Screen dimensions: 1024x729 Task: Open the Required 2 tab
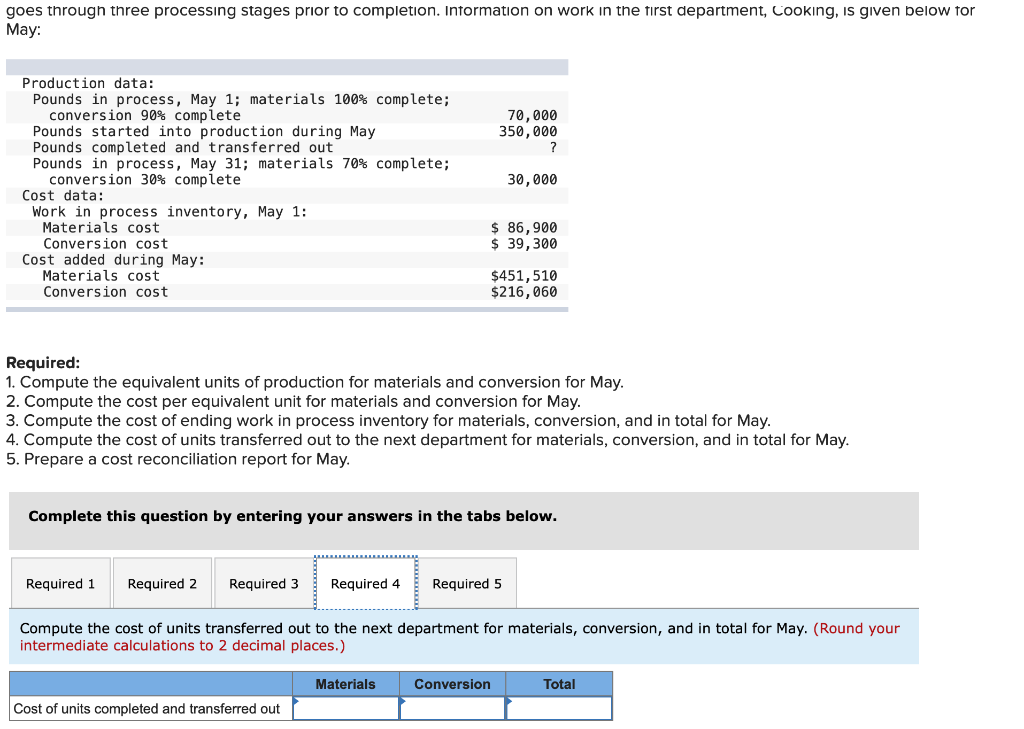[161, 583]
